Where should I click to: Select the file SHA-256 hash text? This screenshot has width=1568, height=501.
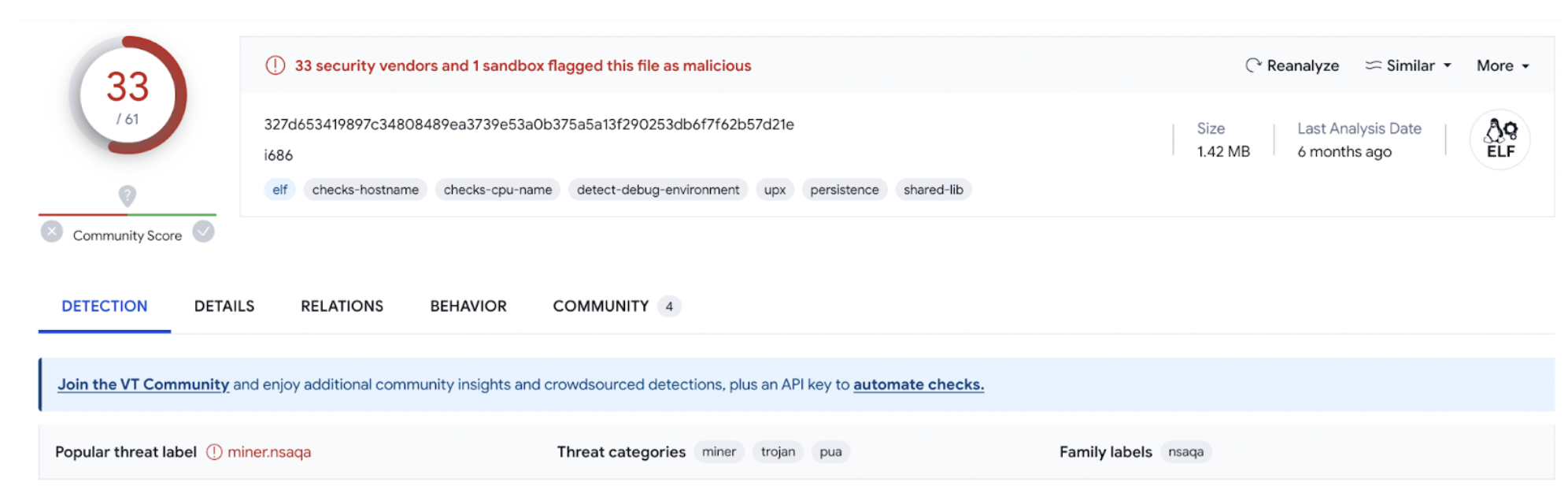(529, 124)
